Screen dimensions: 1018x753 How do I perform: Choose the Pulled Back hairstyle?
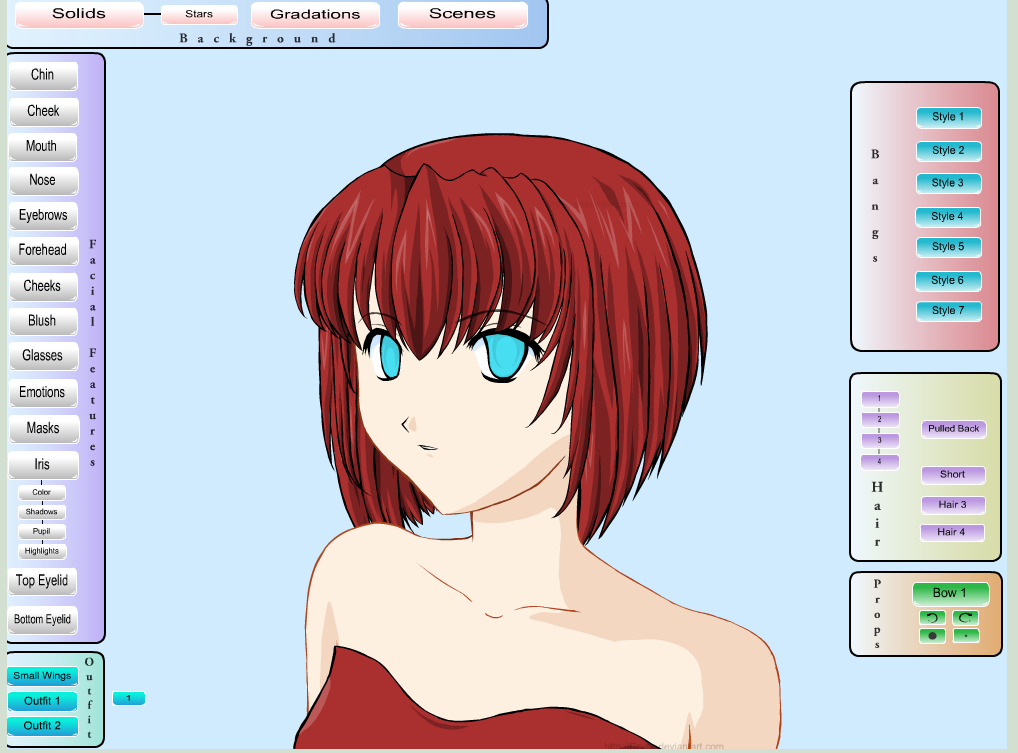[x=954, y=429]
